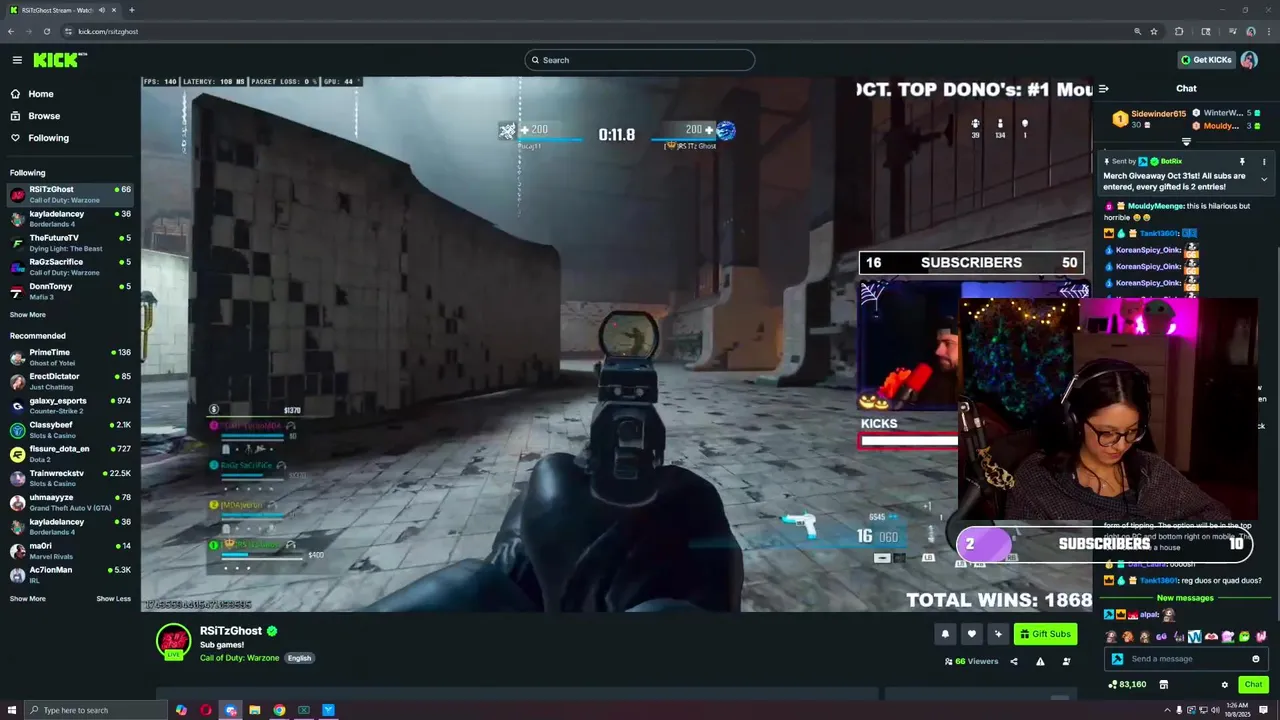The image size is (1280, 720).
Task: Report the stream with warning icon
Action: click(1040, 661)
